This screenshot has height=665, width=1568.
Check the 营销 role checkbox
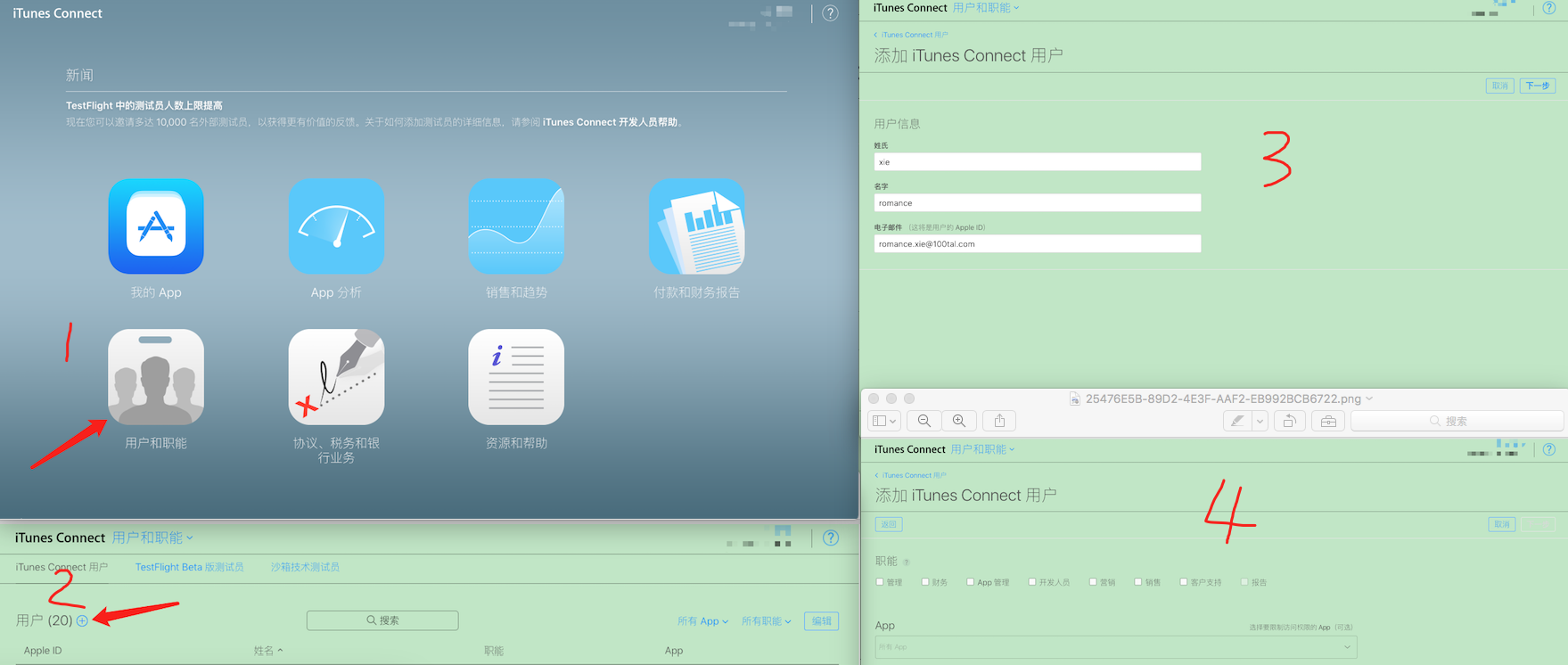click(x=1092, y=582)
